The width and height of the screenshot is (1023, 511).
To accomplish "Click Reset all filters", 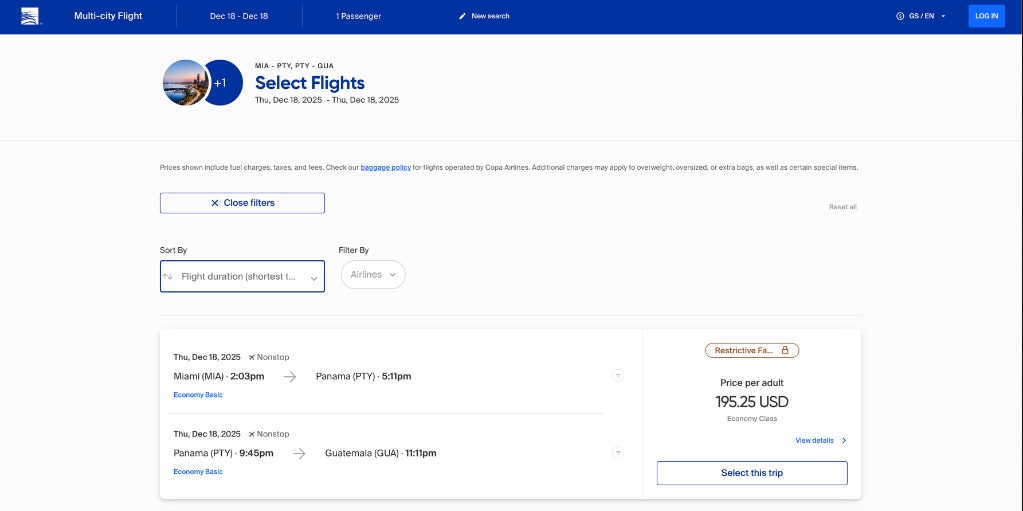I will tap(842, 207).
